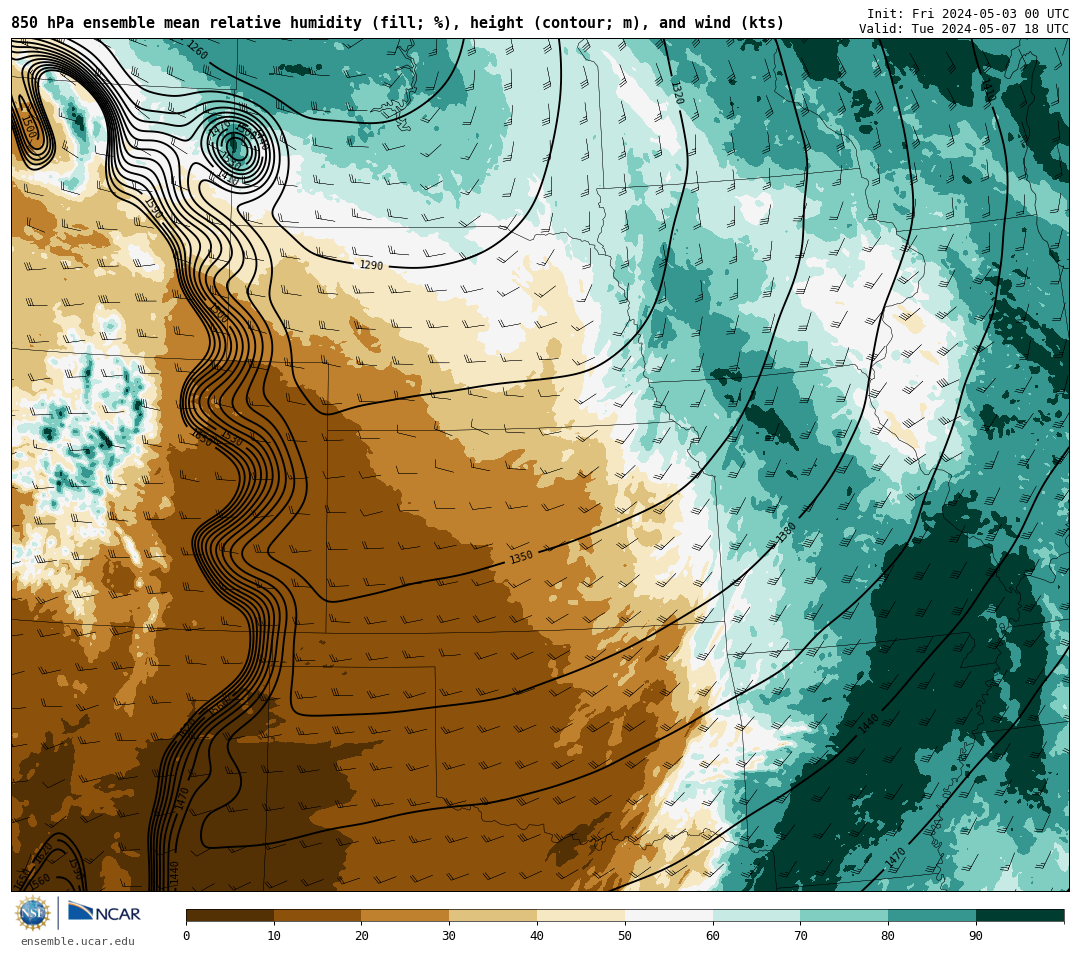
Task: Click the colorbar tick label 10
Action: click(274, 935)
